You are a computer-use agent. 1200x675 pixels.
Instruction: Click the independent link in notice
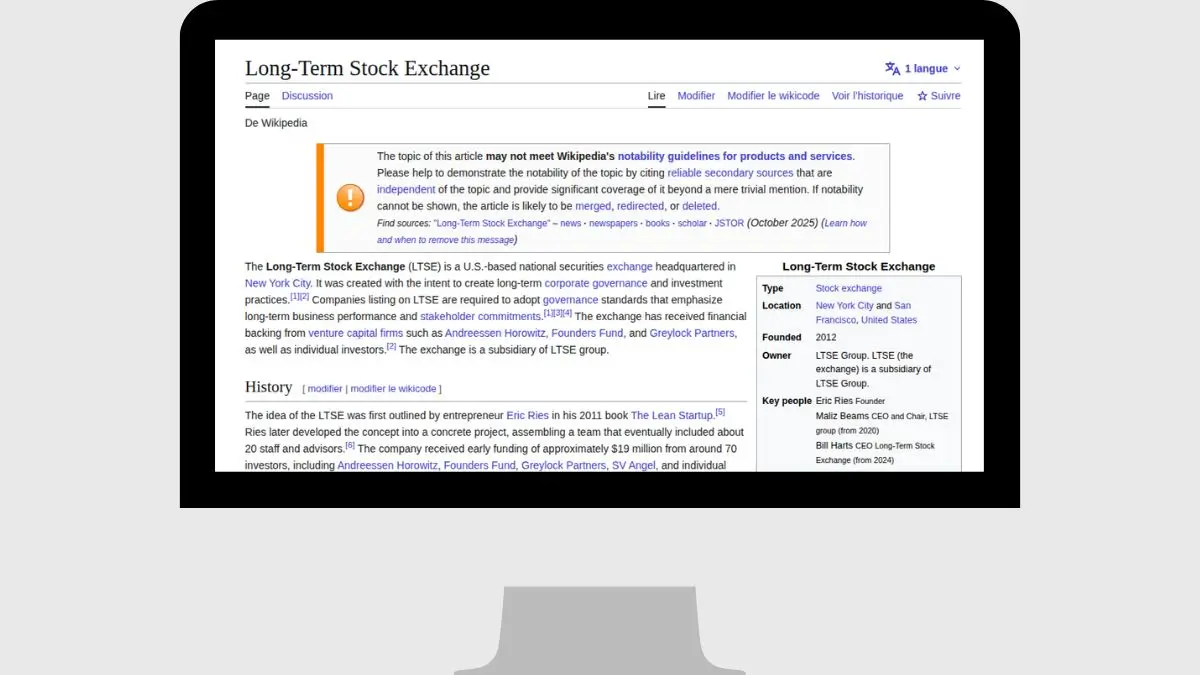[x=406, y=189]
